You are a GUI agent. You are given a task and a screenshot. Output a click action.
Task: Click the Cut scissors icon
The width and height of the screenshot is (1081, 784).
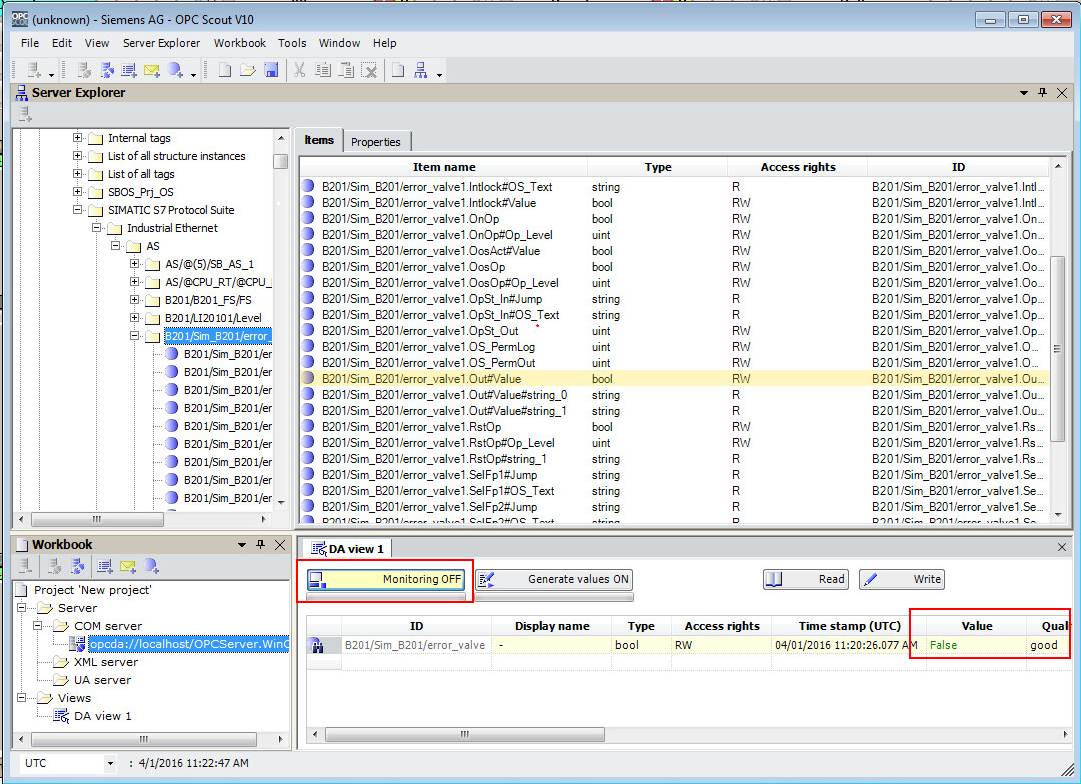pos(299,70)
